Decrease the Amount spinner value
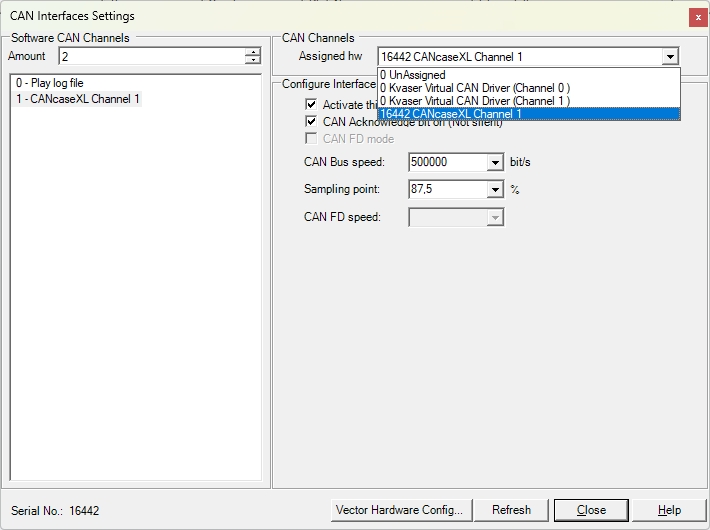The image size is (710, 530). [x=253, y=60]
